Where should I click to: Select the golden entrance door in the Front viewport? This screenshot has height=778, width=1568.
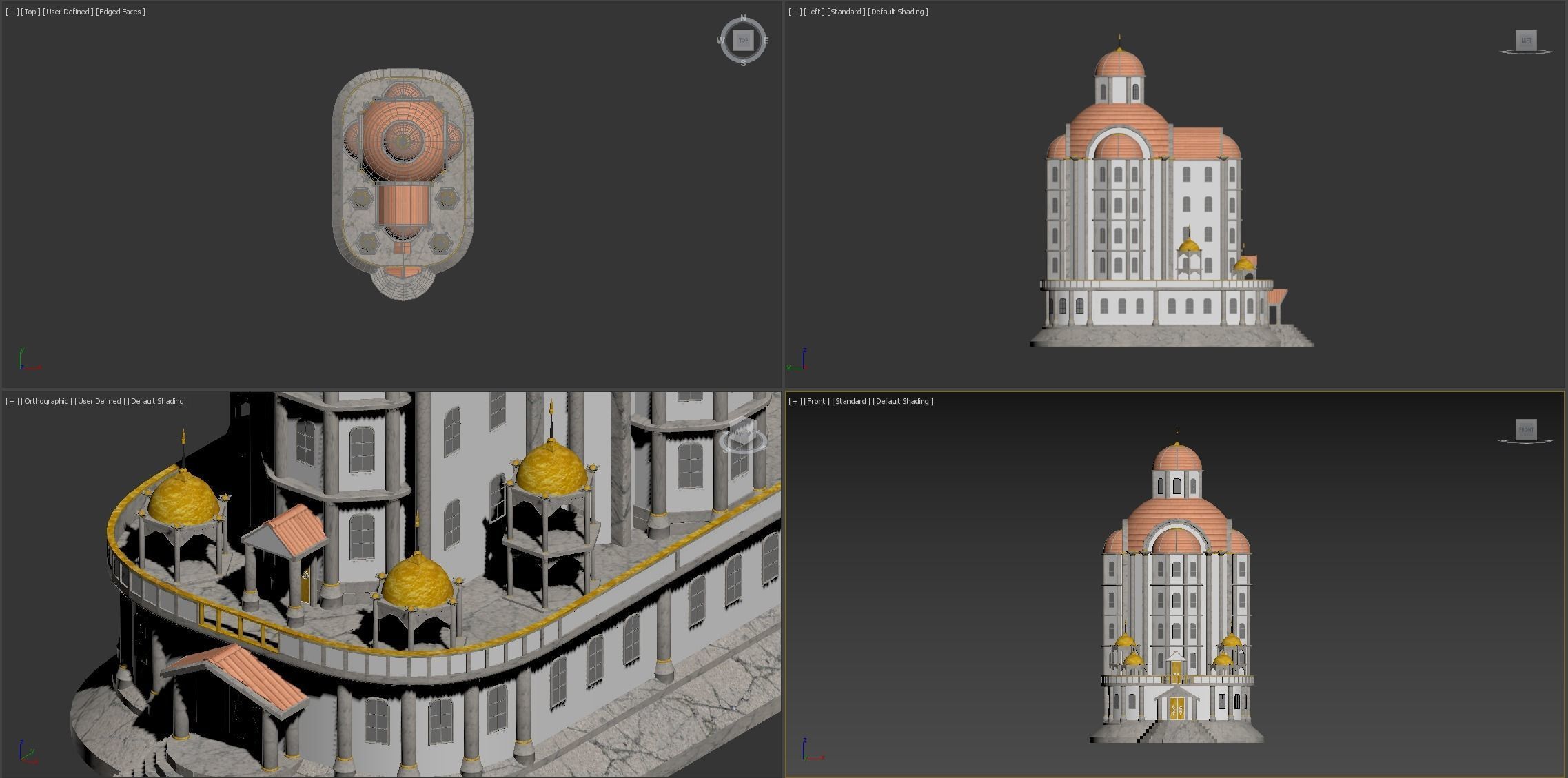coord(1177,708)
